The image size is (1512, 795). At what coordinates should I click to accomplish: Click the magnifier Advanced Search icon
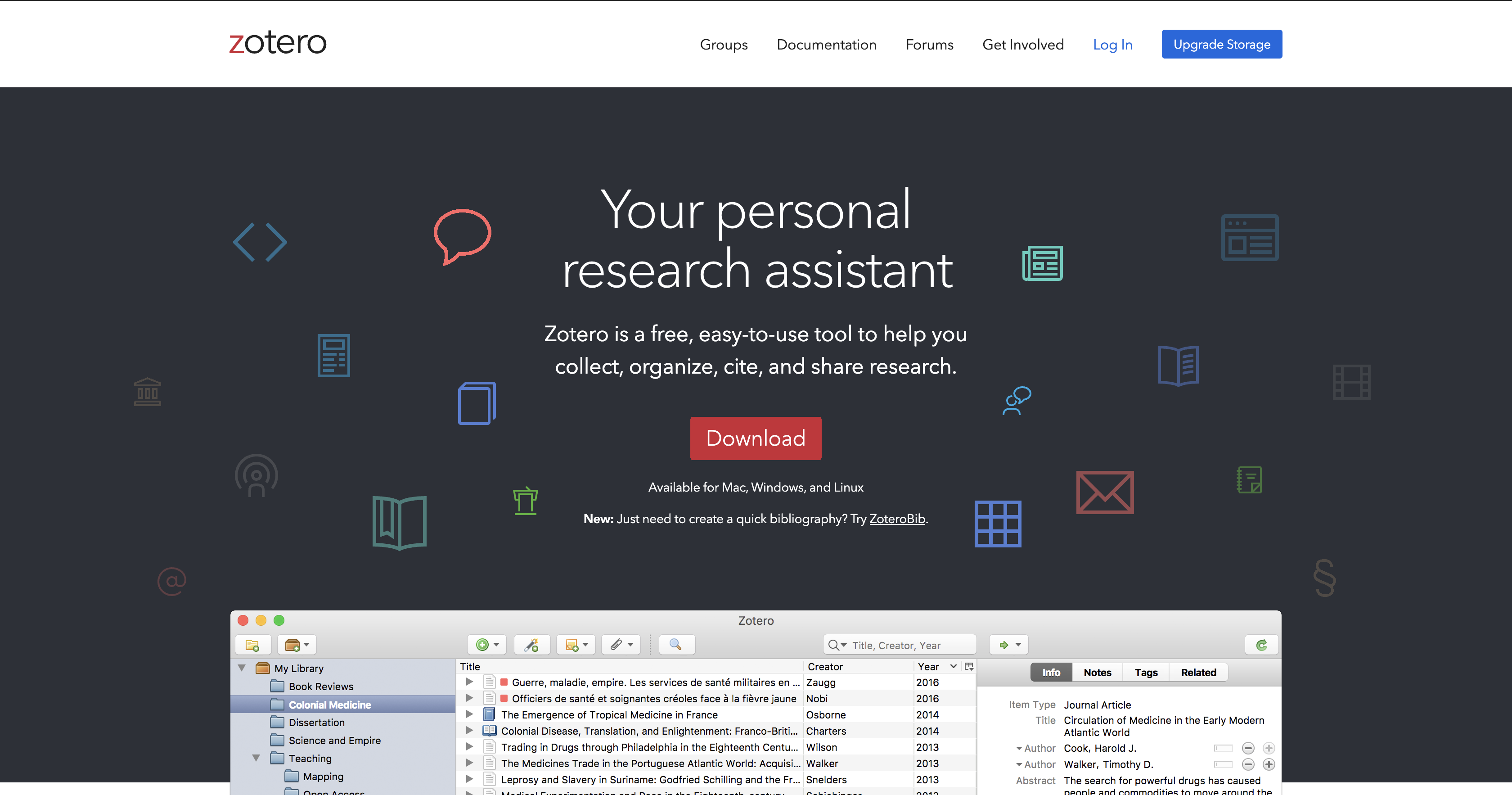(675, 645)
